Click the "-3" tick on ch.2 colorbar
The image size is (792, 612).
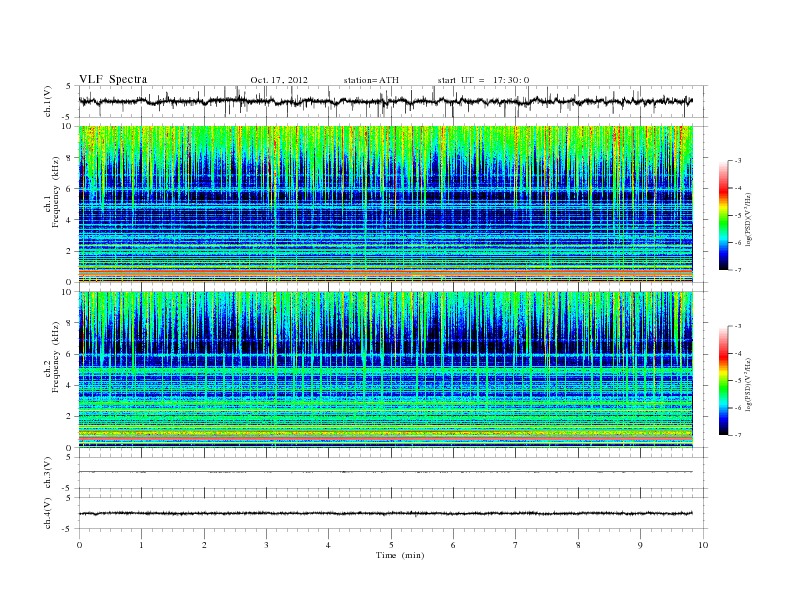(x=738, y=326)
